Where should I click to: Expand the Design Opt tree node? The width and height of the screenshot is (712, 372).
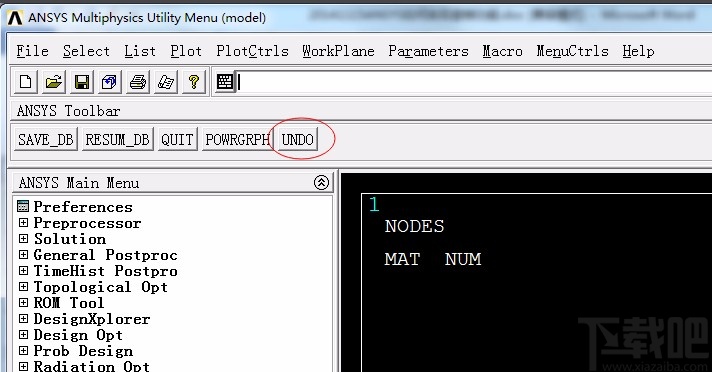coord(23,334)
